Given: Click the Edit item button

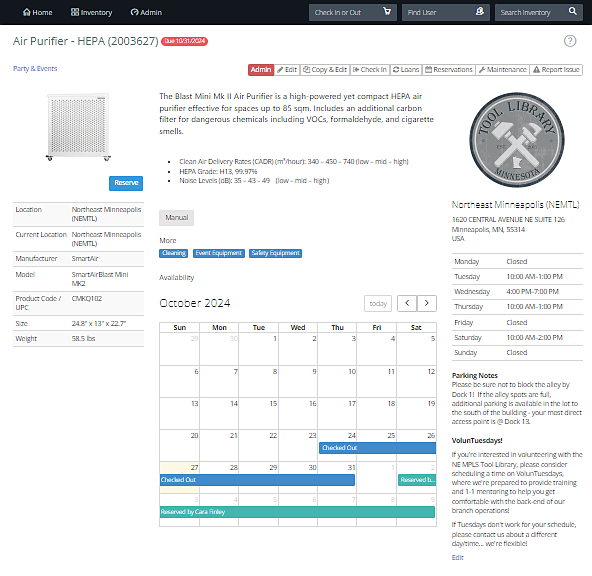Looking at the screenshot, I should tap(287, 70).
